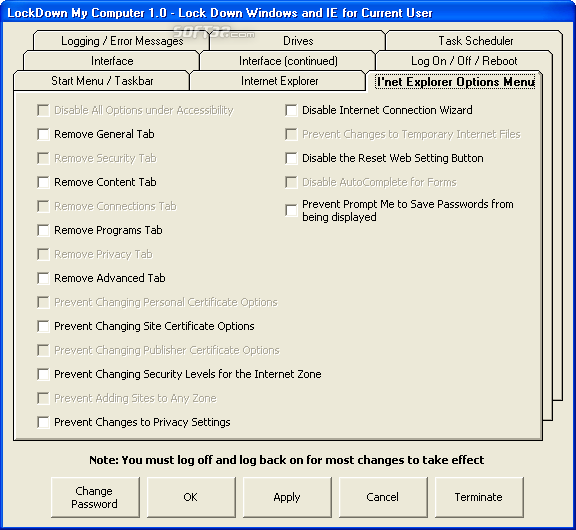Click the log off note text
Image resolution: width=576 pixels, height=530 pixels.
click(287, 460)
